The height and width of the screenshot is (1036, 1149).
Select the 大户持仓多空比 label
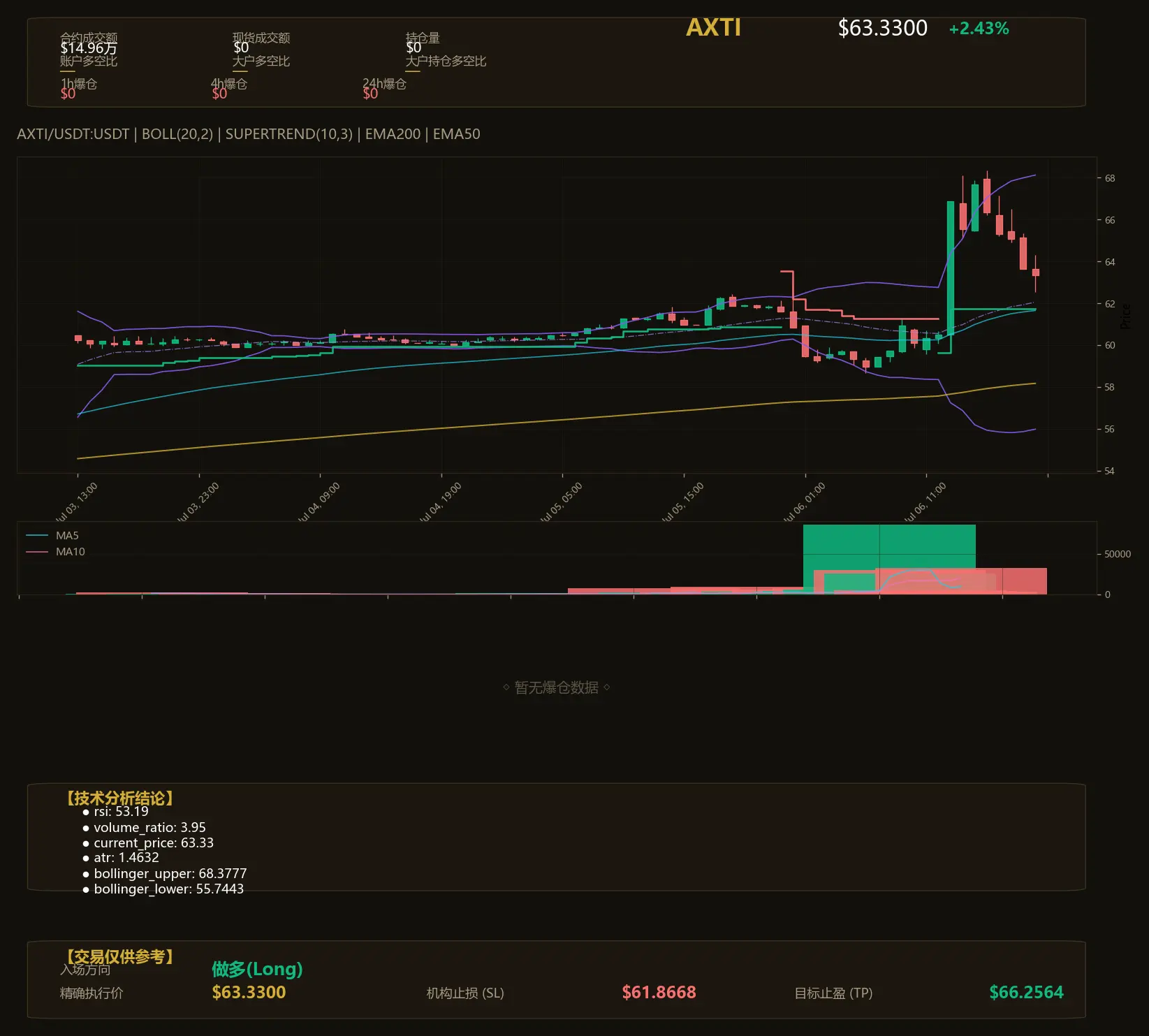[446, 61]
